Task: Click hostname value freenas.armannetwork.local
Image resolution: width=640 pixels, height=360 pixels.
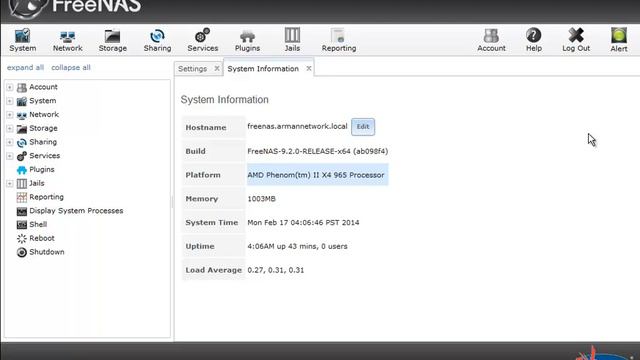Action: [297, 126]
